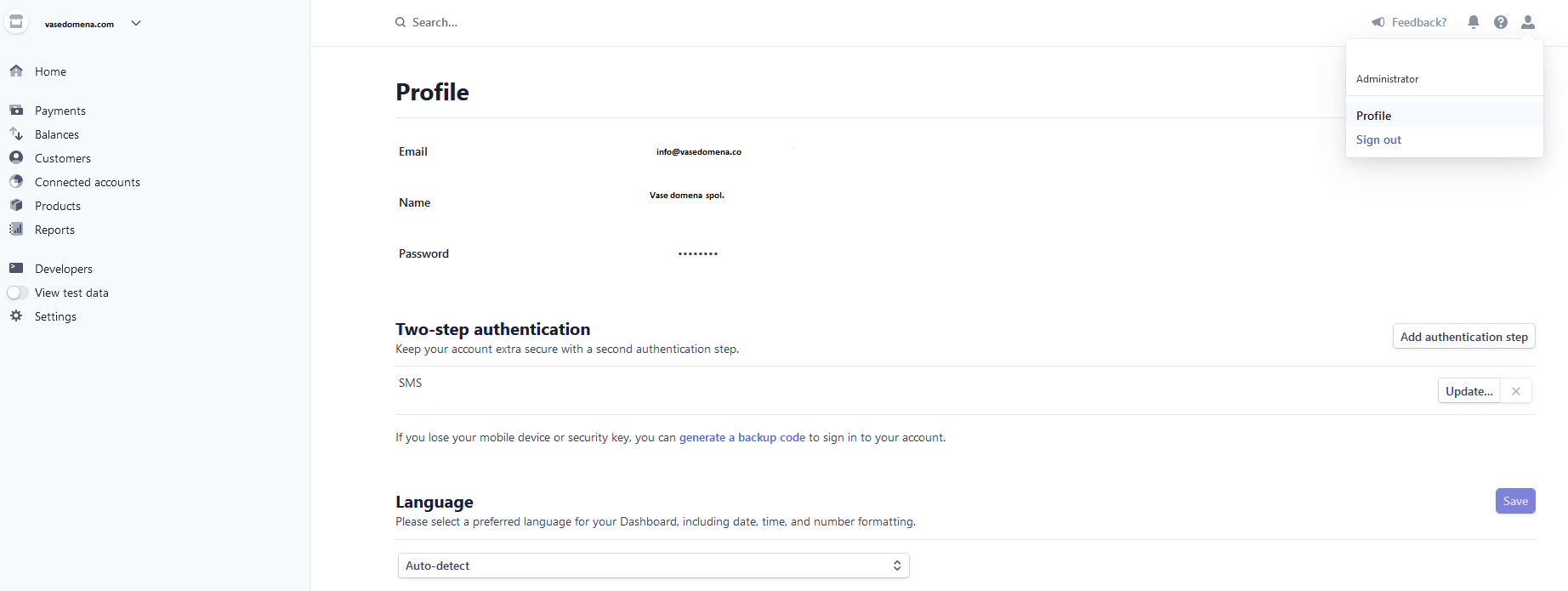This screenshot has width=1568, height=591.
Task: Expand the vasedomena.com account switcher chevron
Action: 136,23
